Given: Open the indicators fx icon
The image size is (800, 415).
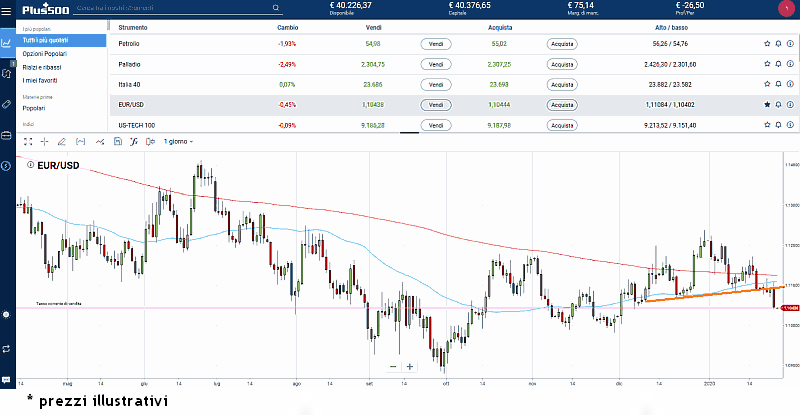Looking at the screenshot, I should pos(134,141).
